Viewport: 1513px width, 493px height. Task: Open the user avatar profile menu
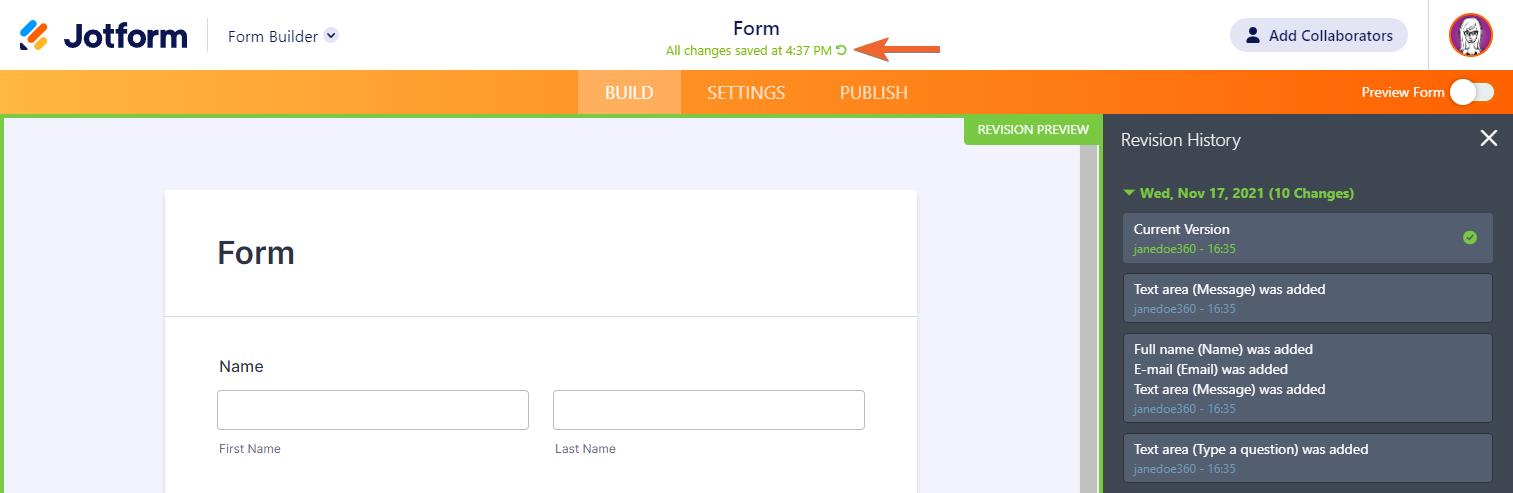(1470, 36)
